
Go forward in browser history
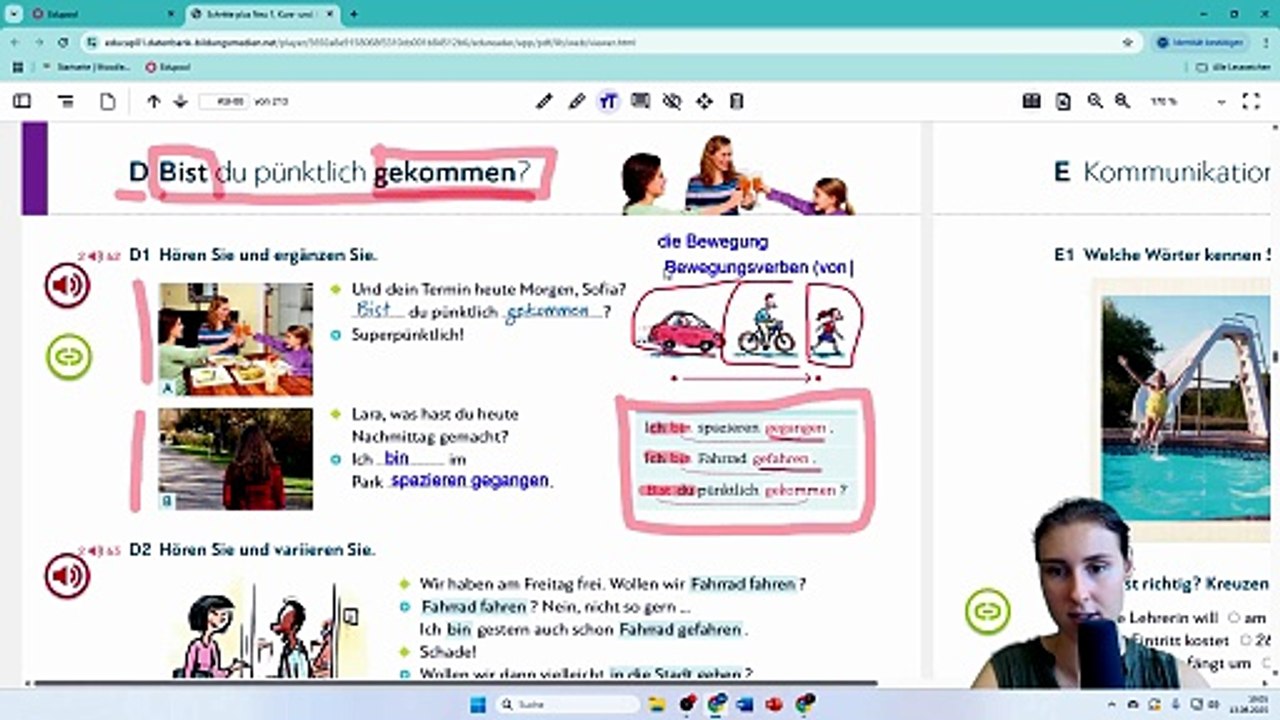(39, 42)
